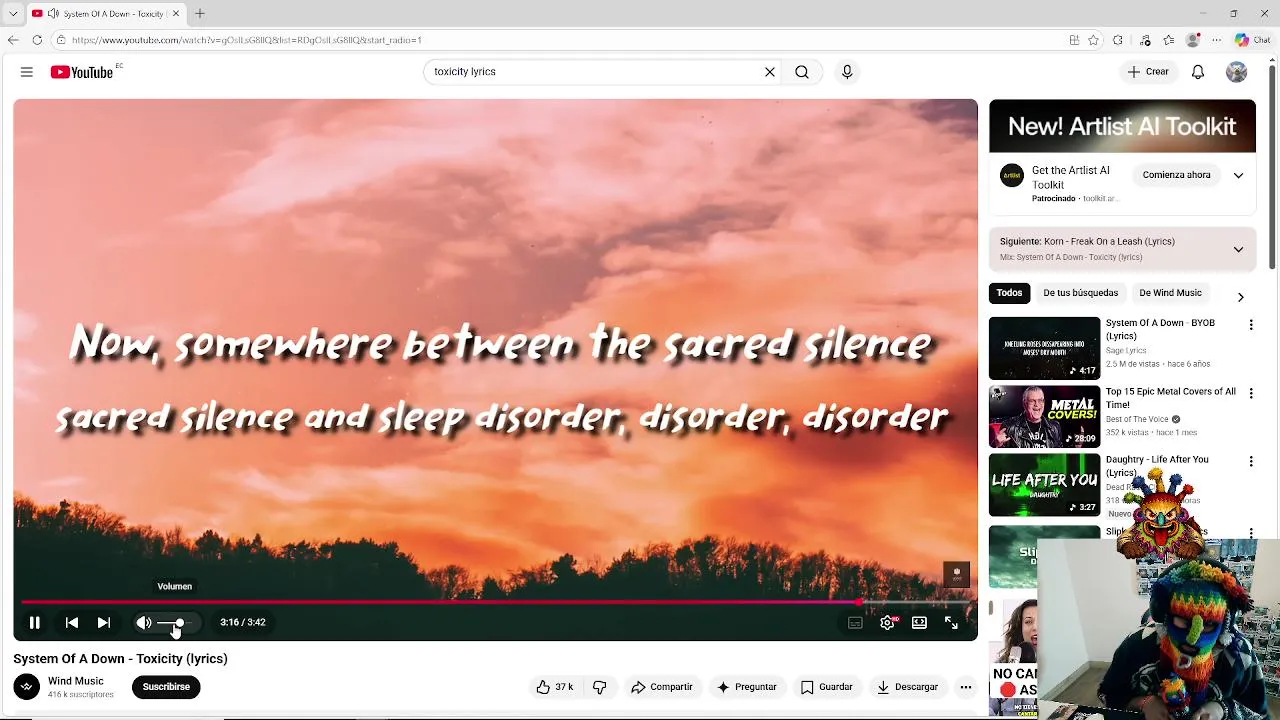
Task: Skip to the previous video
Action: [72, 622]
